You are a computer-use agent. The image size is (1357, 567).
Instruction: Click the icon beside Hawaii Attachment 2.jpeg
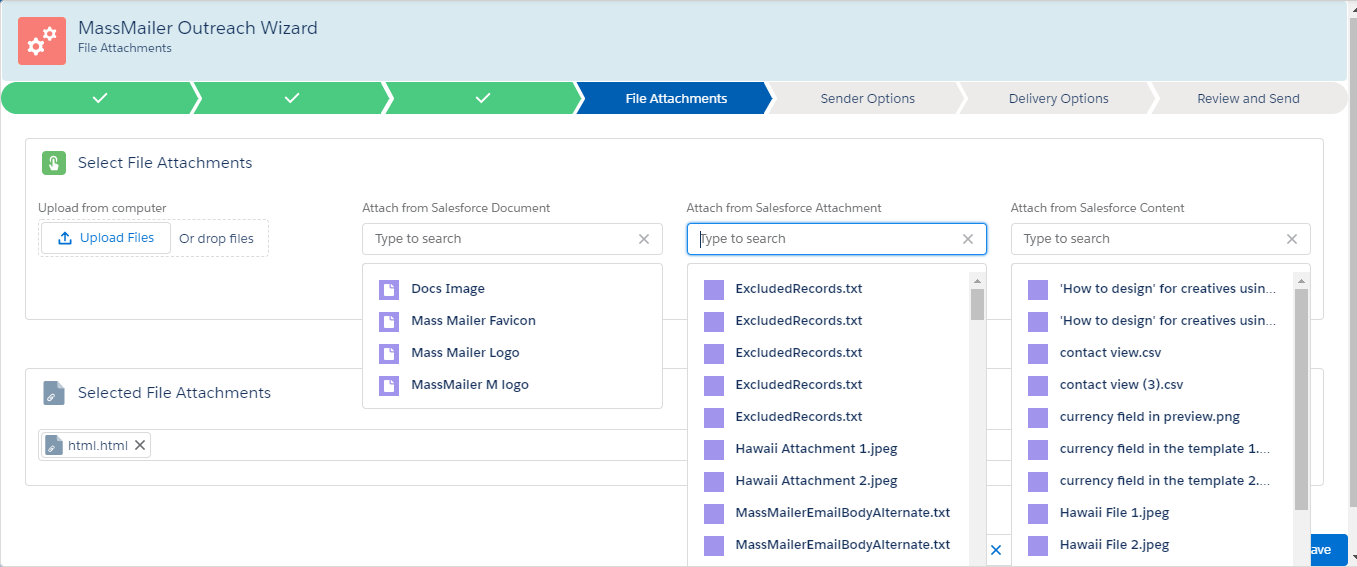point(714,481)
